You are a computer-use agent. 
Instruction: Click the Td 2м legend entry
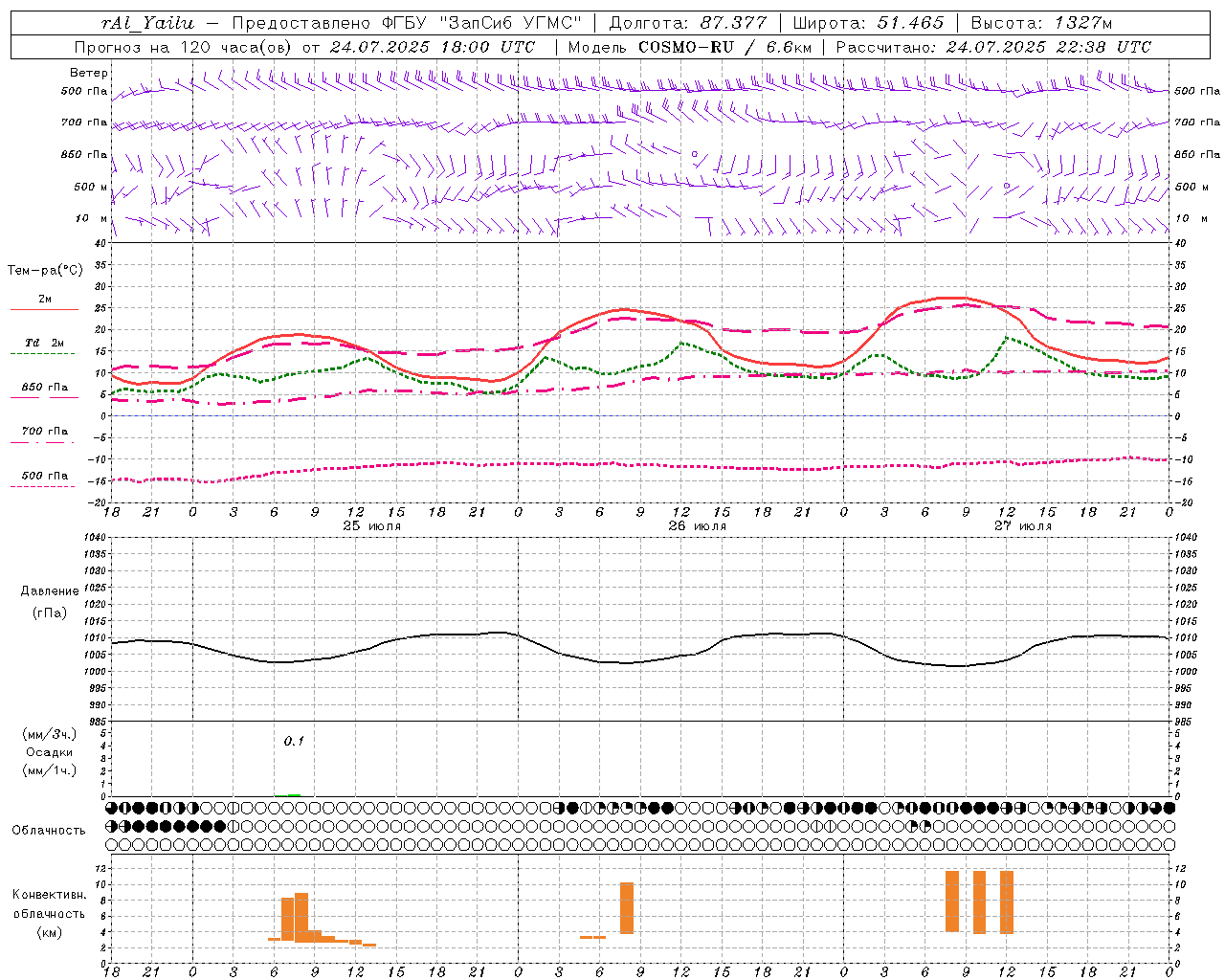pyautogui.click(x=45, y=343)
